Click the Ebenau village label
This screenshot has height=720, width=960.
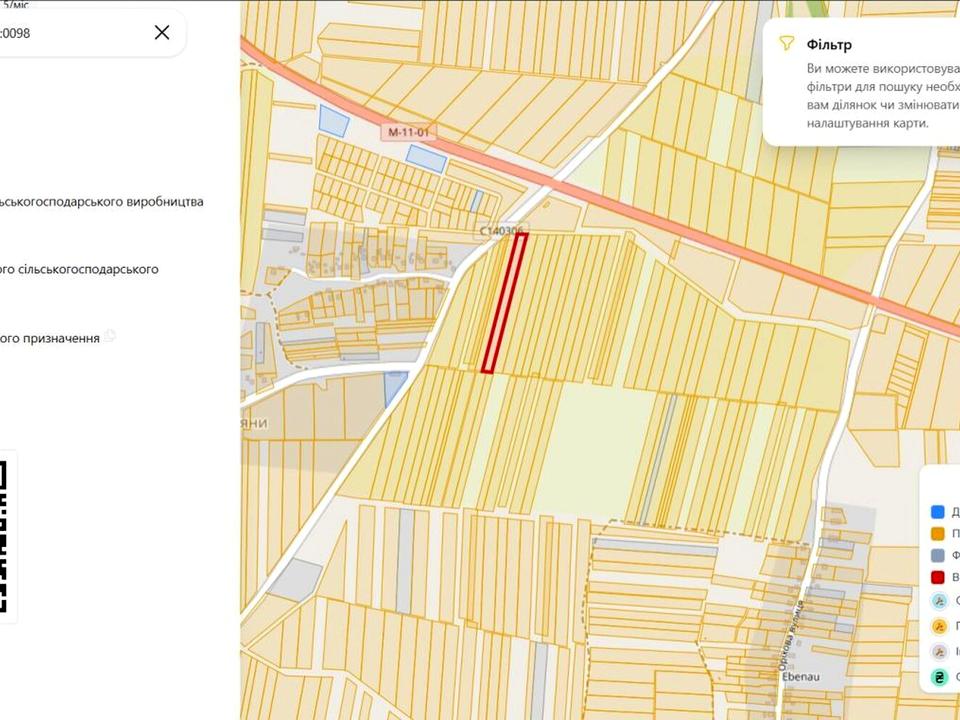tap(801, 677)
